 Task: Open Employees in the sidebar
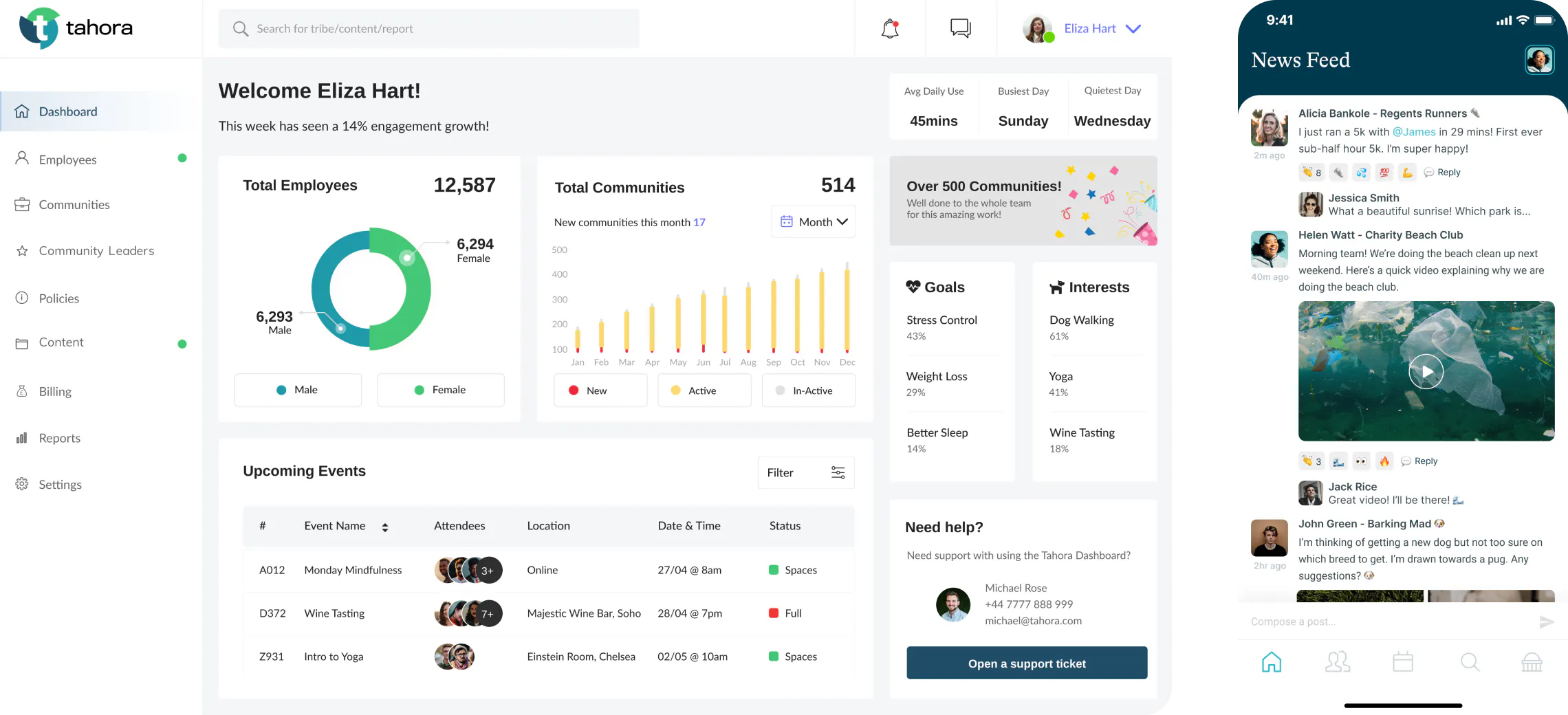click(x=67, y=160)
